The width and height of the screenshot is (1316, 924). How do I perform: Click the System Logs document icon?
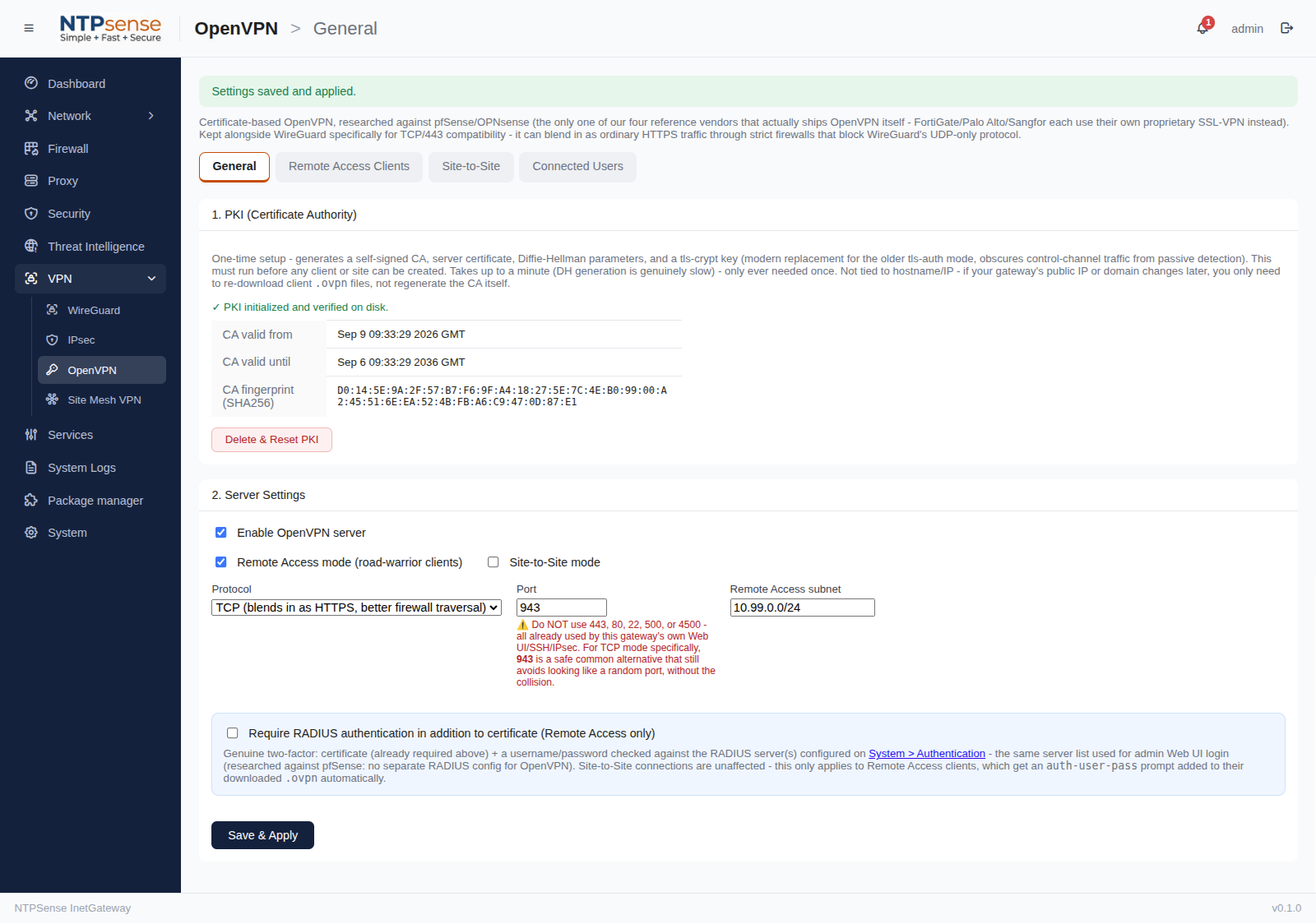click(31, 468)
